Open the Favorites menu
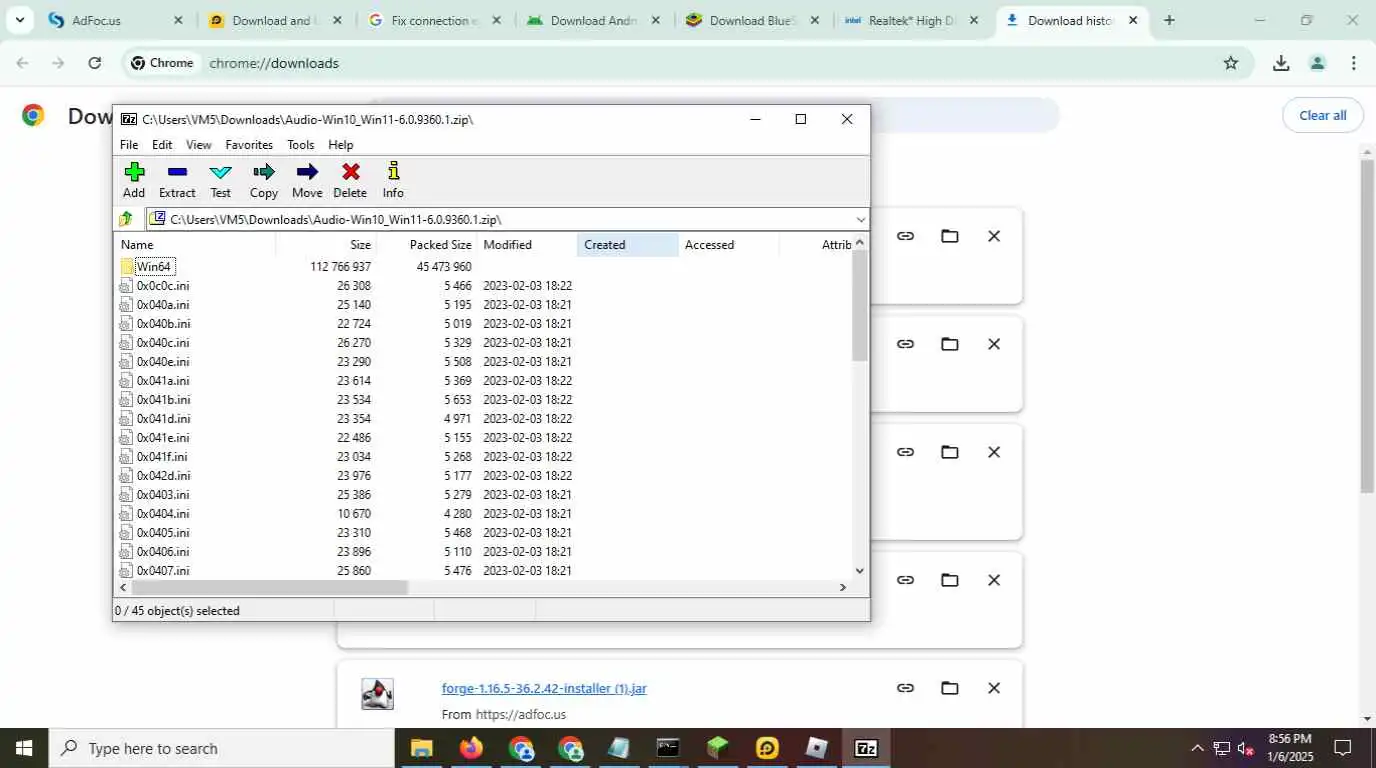 [x=249, y=145]
